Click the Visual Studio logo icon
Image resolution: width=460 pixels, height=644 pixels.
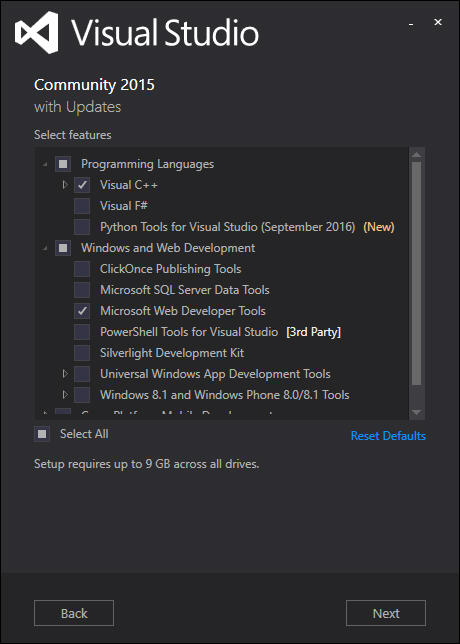pos(37,32)
